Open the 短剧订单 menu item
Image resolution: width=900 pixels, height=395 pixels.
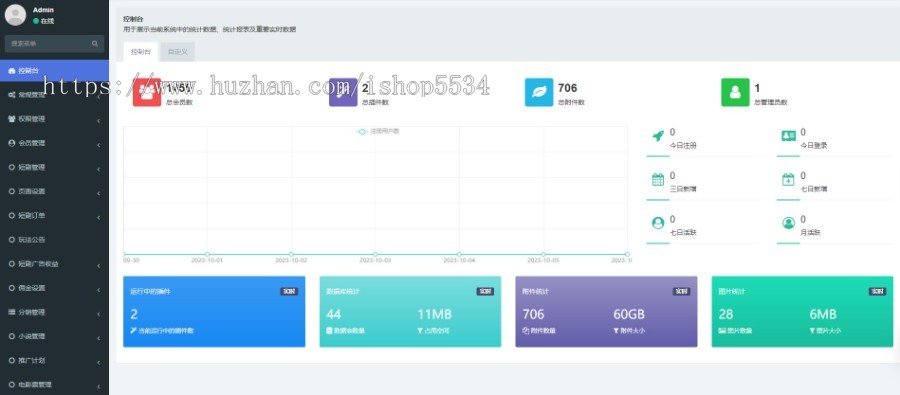click(x=54, y=215)
